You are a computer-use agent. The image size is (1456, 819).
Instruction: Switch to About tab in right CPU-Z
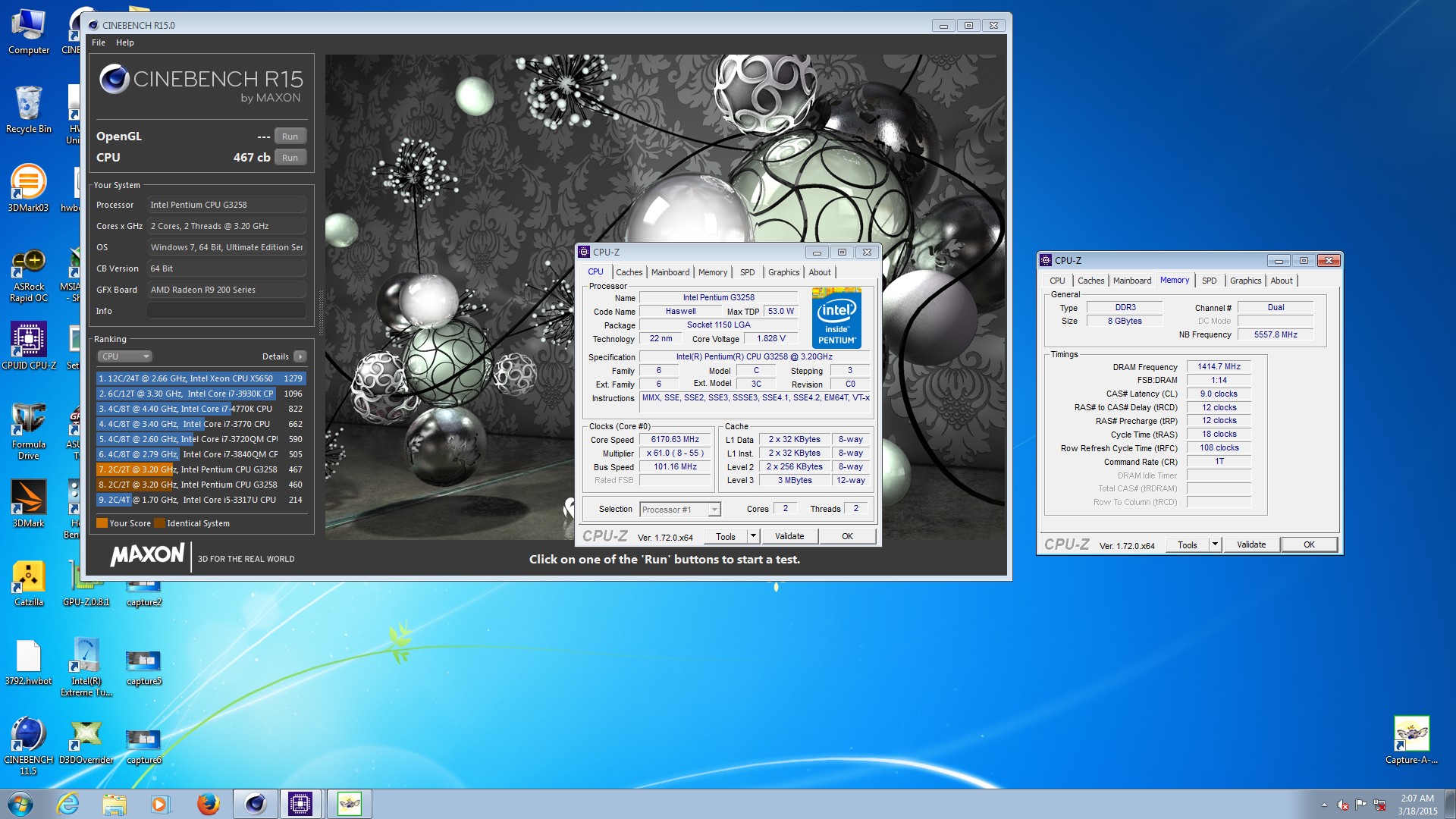click(x=1282, y=281)
